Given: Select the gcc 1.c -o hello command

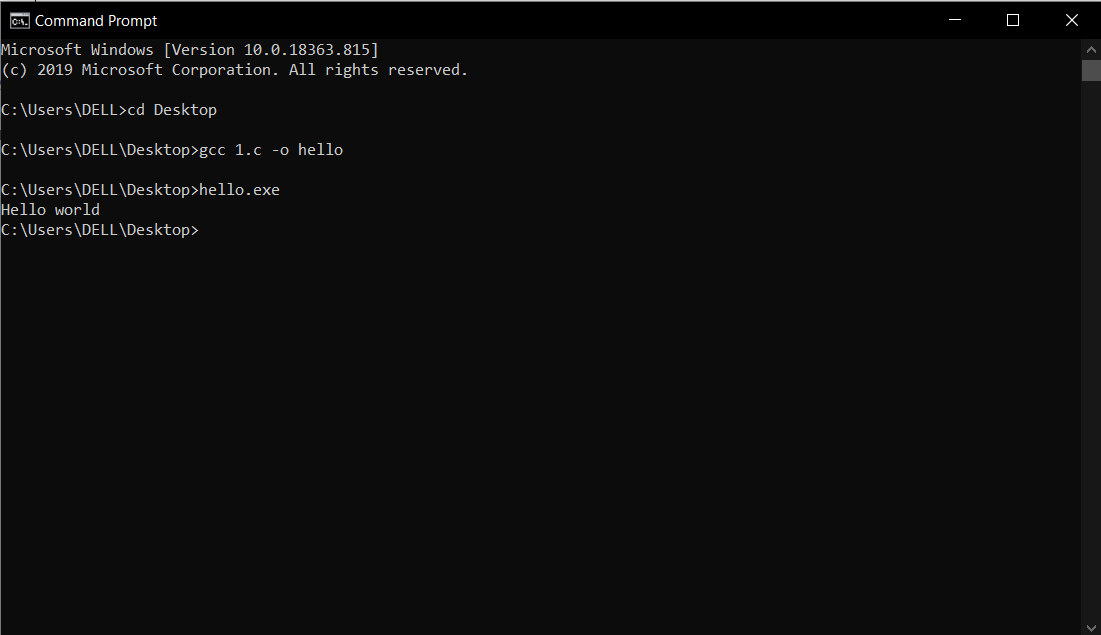Looking at the screenshot, I should click(270, 149).
